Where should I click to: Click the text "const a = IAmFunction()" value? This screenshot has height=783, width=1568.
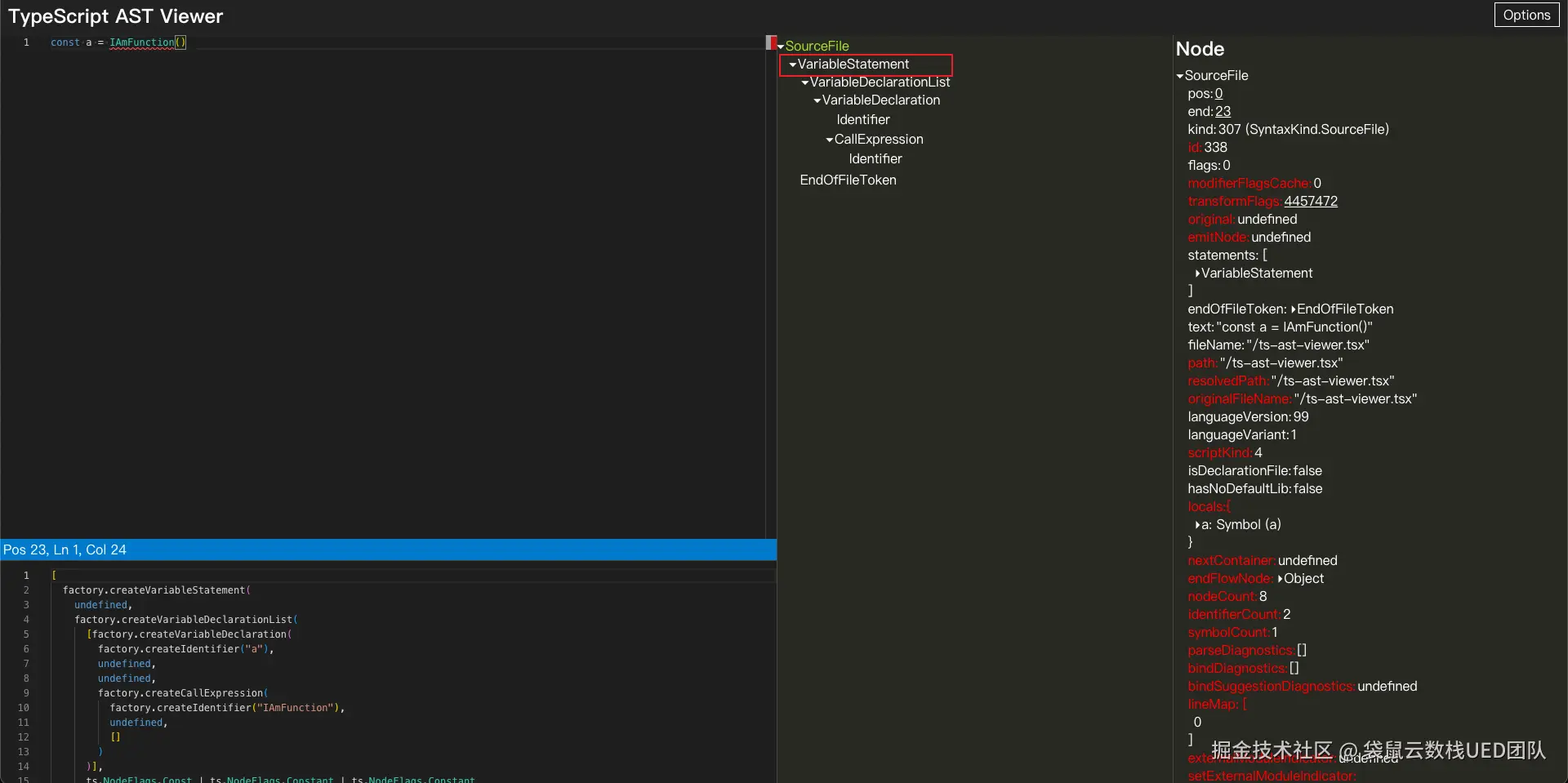point(1294,327)
